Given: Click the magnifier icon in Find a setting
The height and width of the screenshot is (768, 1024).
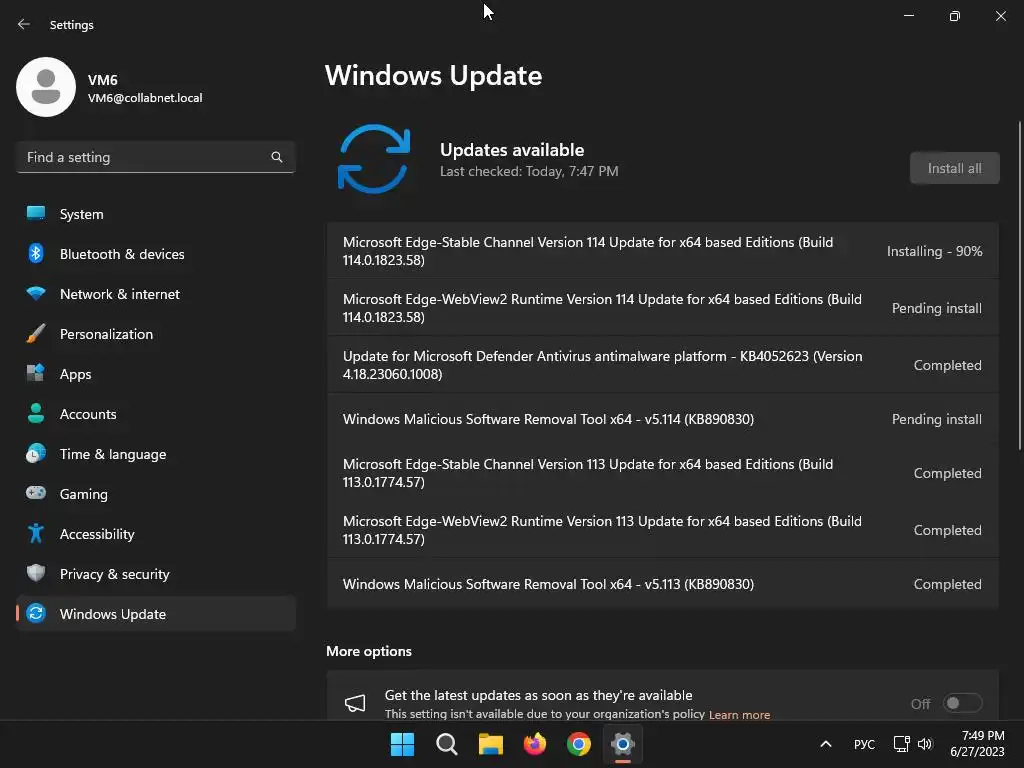Looking at the screenshot, I should point(277,157).
